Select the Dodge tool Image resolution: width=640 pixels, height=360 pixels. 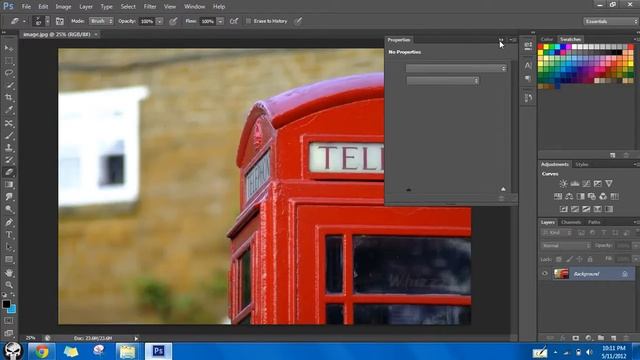click(x=9, y=209)
